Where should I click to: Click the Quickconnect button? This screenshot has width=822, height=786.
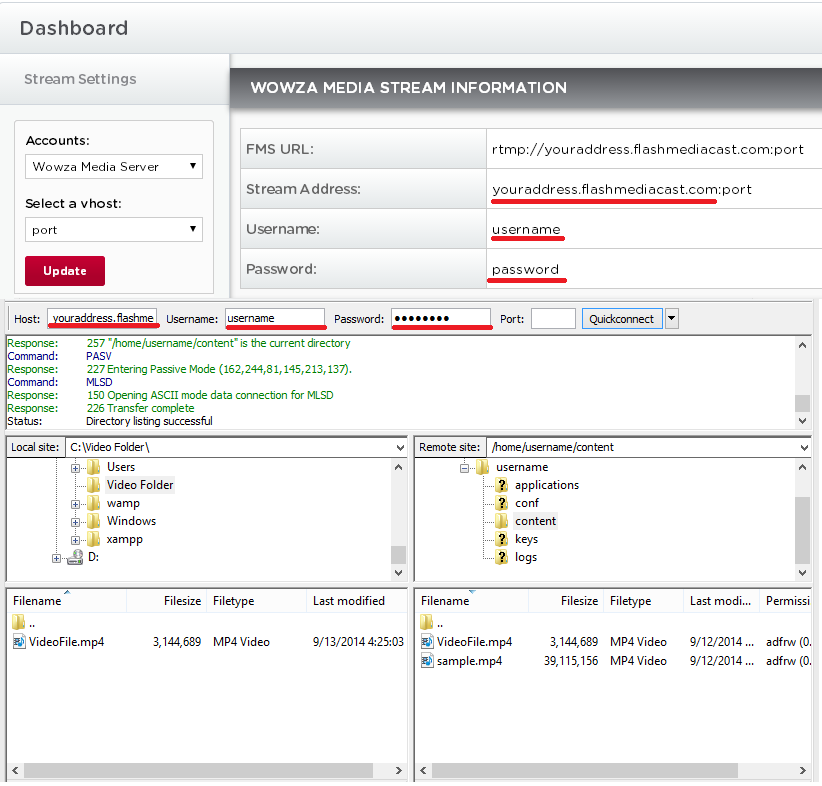pyautogui.click(x=622, y=319)
